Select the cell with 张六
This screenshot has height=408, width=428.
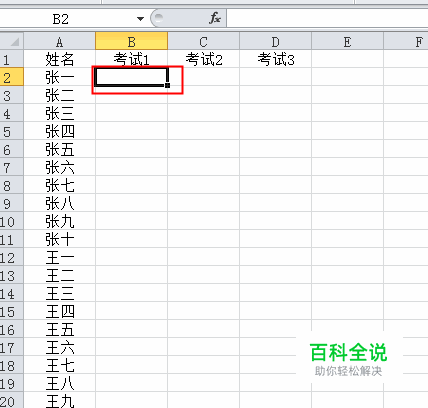coord(59,167)
